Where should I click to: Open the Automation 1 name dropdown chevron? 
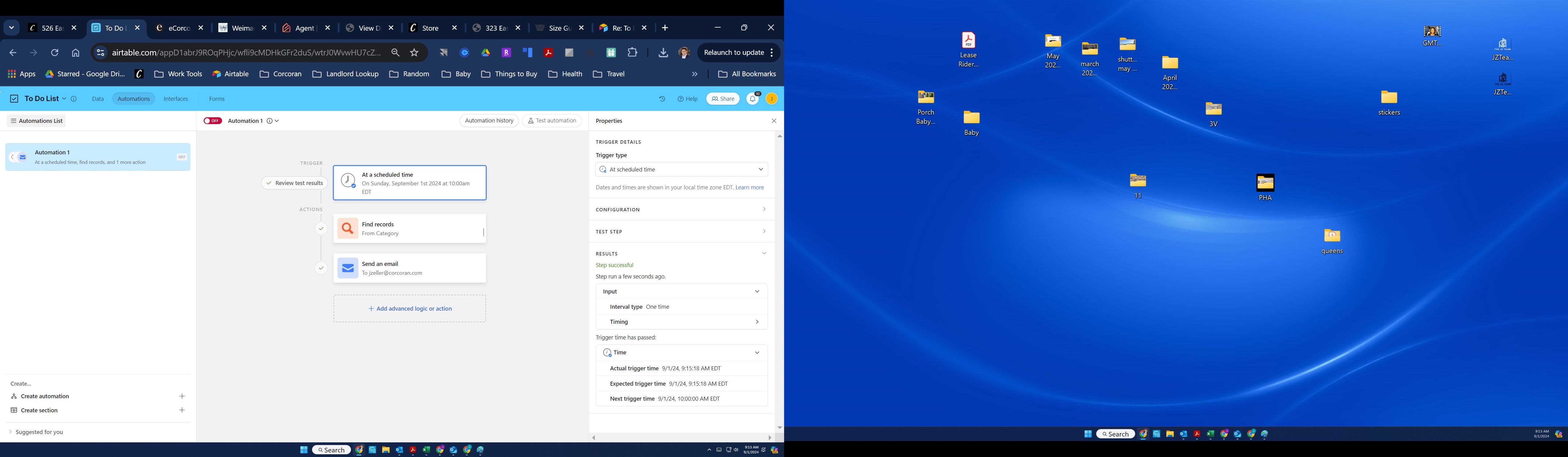[277, 121]
